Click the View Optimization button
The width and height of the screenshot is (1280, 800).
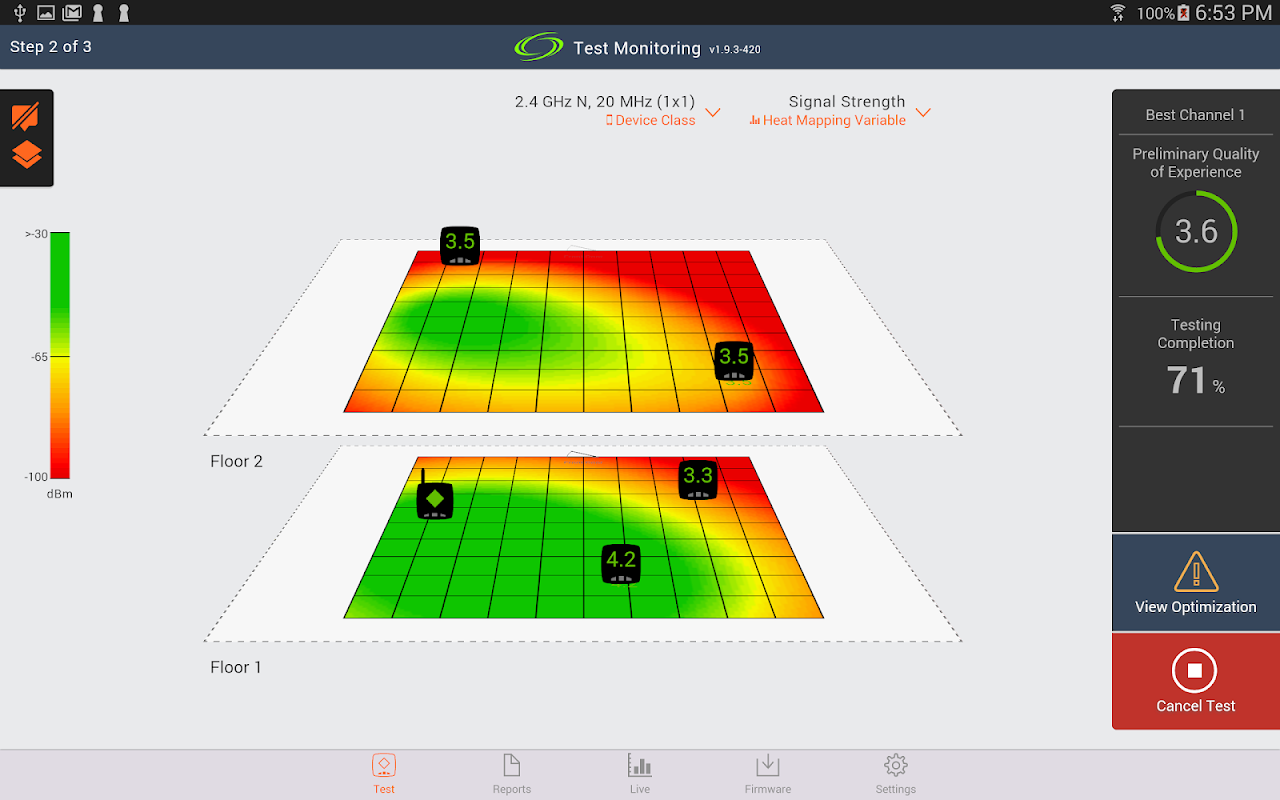1196,583
